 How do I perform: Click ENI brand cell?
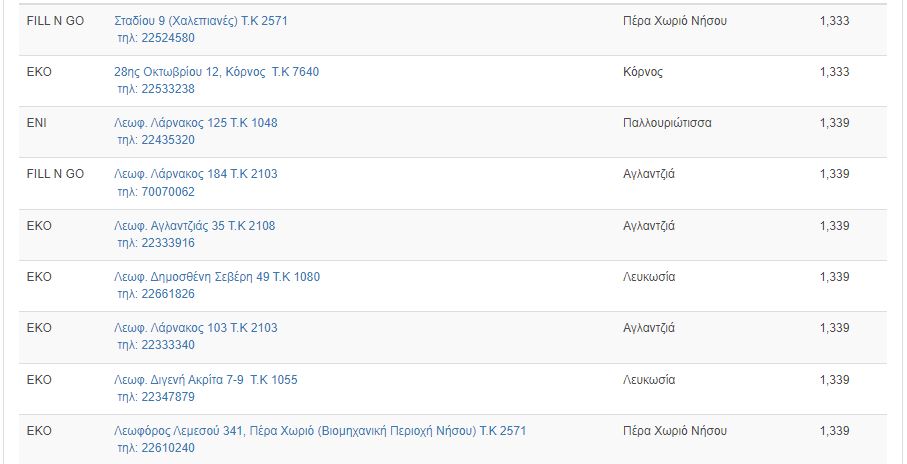tap(36, 123)
